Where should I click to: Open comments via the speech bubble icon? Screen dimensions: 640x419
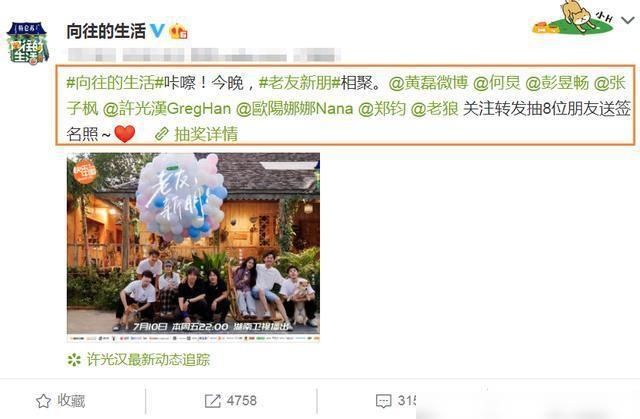point(383,401)
